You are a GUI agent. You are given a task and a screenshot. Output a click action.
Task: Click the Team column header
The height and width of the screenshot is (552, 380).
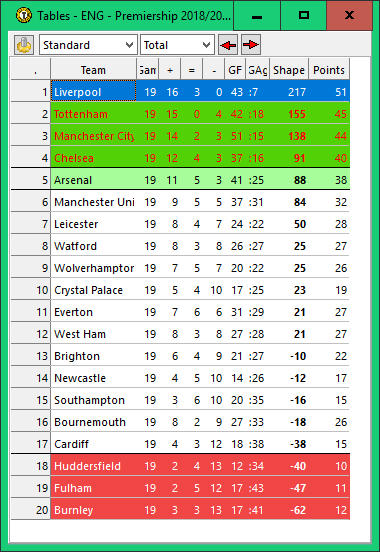point(93,70)
